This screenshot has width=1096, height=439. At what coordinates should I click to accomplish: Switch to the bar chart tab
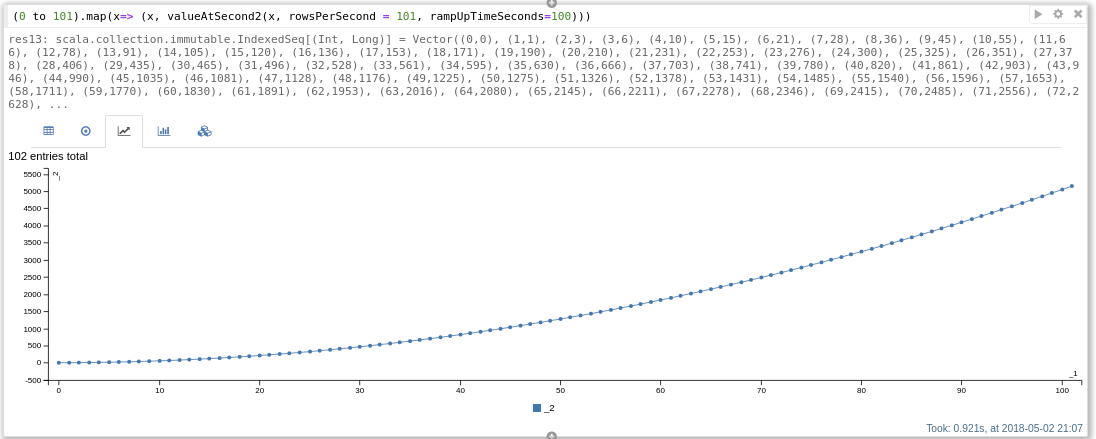164,131
